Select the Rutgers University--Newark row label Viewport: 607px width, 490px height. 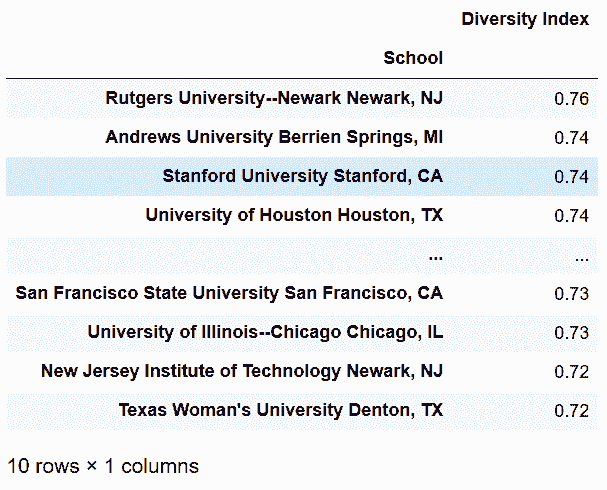pyautogui.click(x=274, y=98)
